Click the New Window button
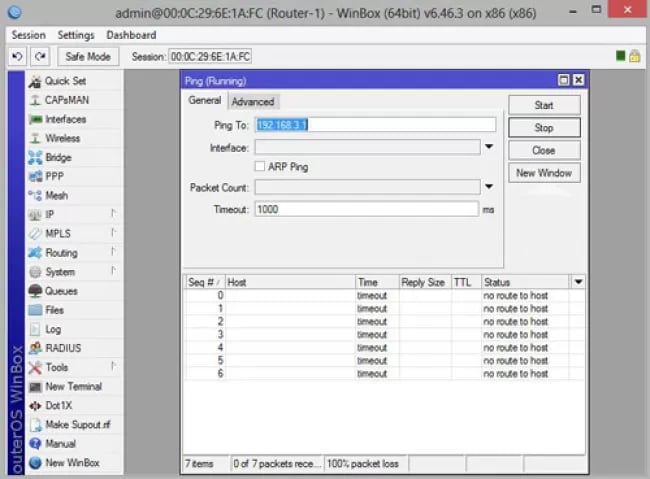This screenshot has width=650, height=479. click(543, 173)
